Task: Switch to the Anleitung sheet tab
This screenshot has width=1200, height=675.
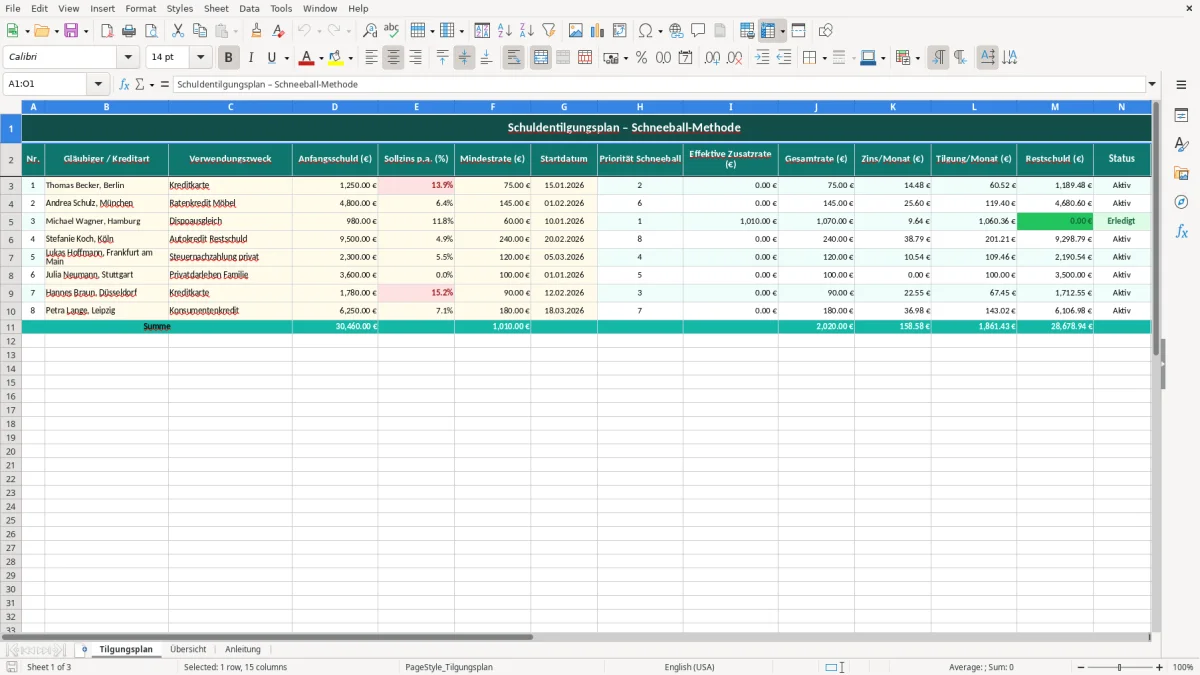Action: (243, 649)
